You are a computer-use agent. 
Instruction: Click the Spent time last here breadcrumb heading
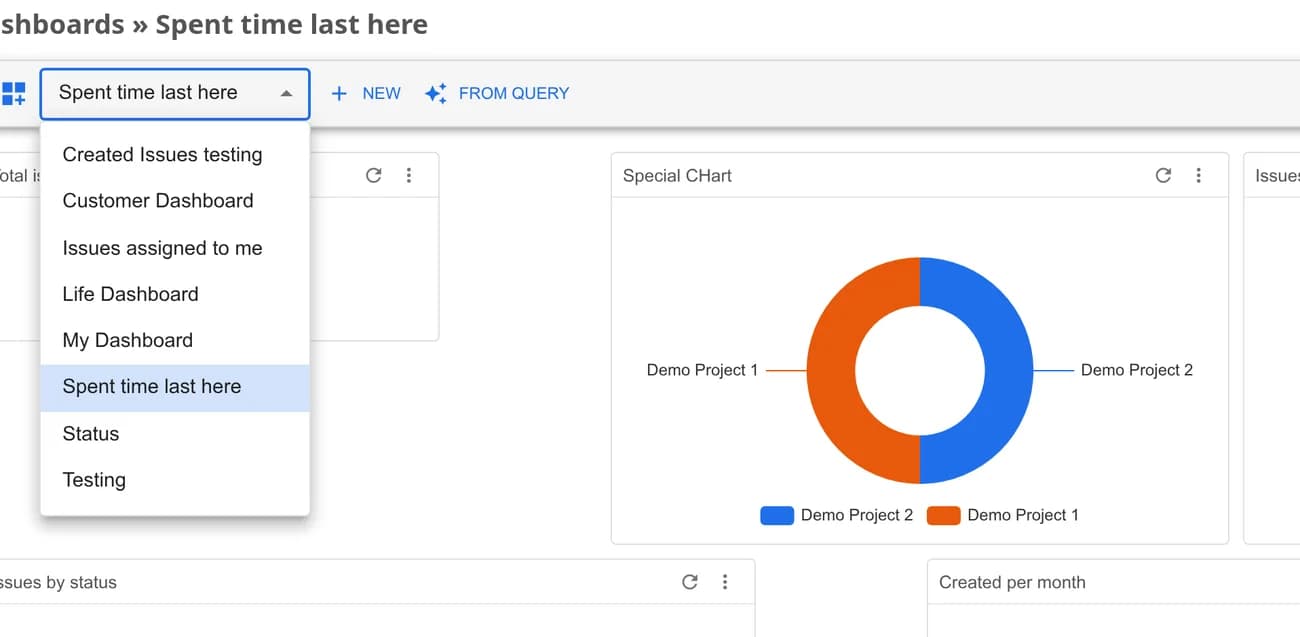(292, 24)
